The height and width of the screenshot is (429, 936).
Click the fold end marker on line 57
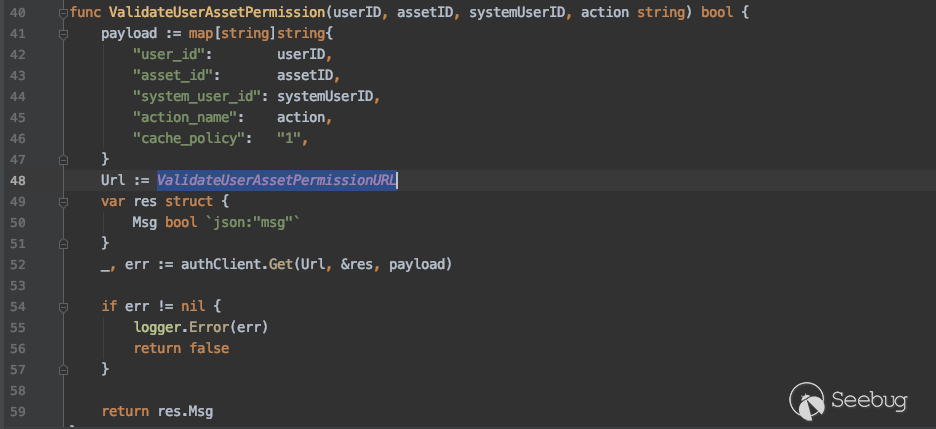point(64,369)
